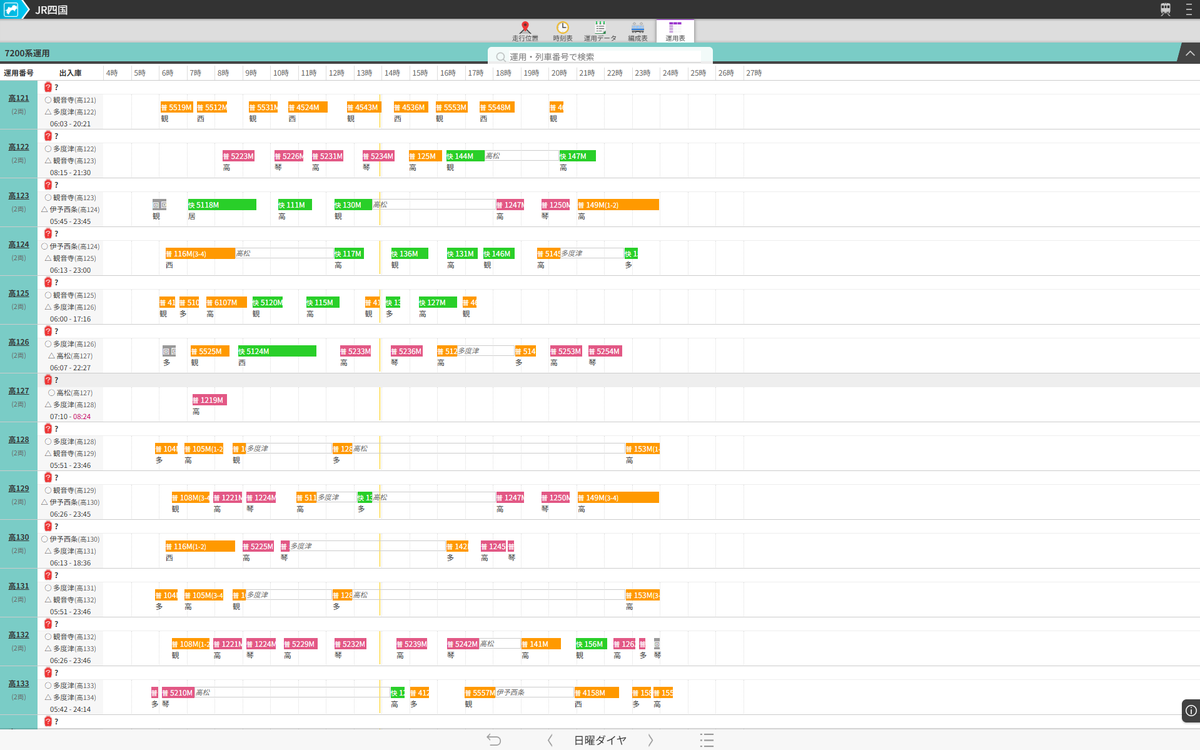Select rapid train 117M in 高124 row

point(349,254)
